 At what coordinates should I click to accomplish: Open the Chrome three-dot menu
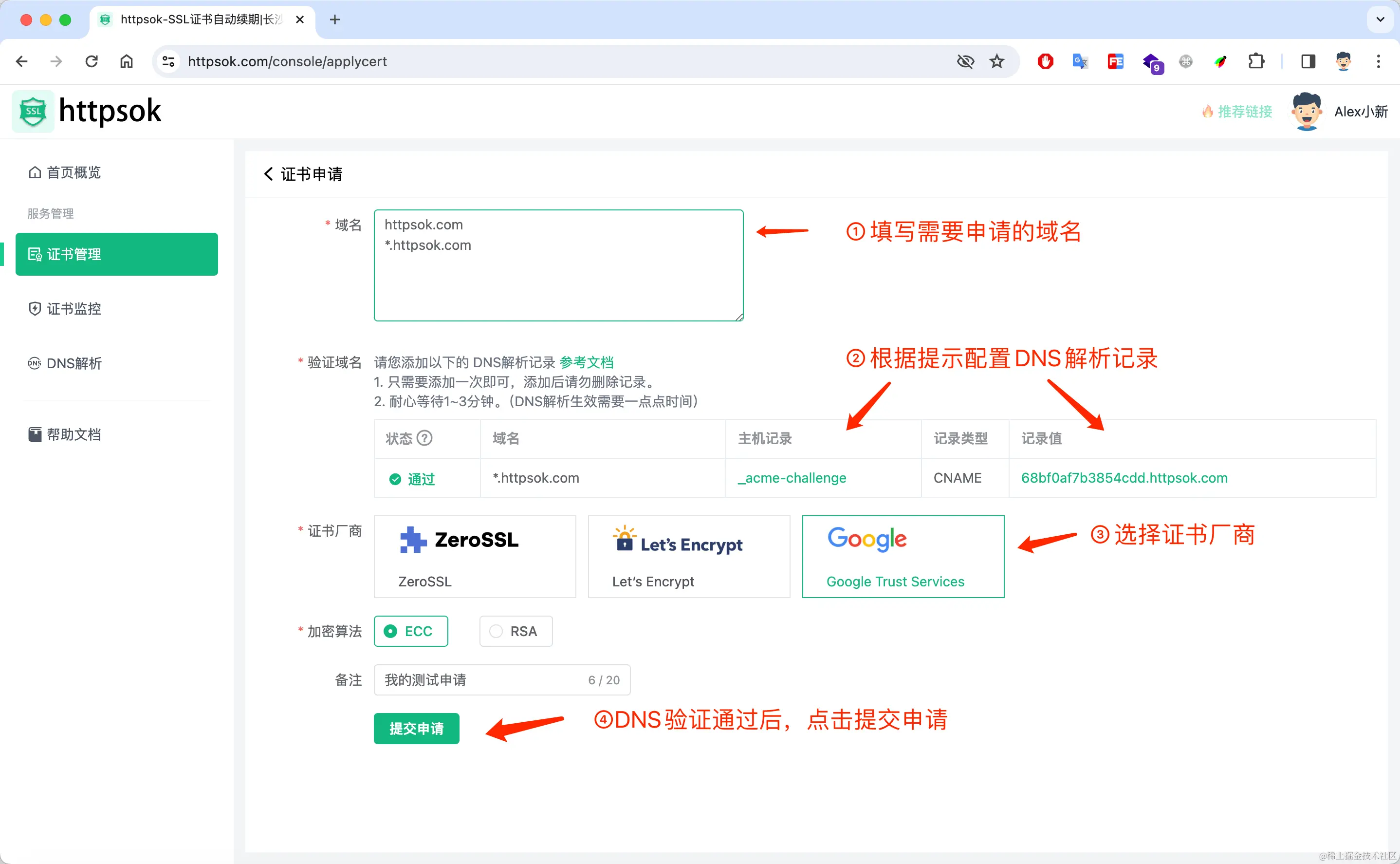pos(1378,61)
